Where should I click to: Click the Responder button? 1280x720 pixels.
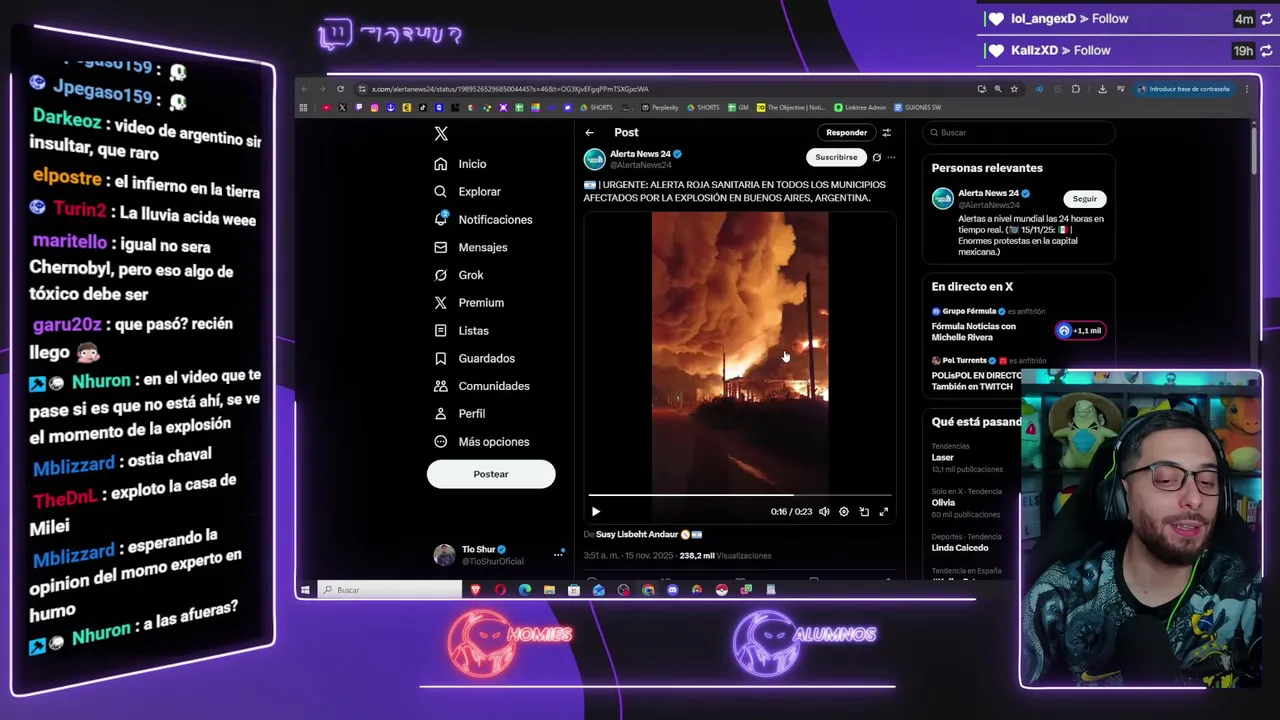pos(846,132)
